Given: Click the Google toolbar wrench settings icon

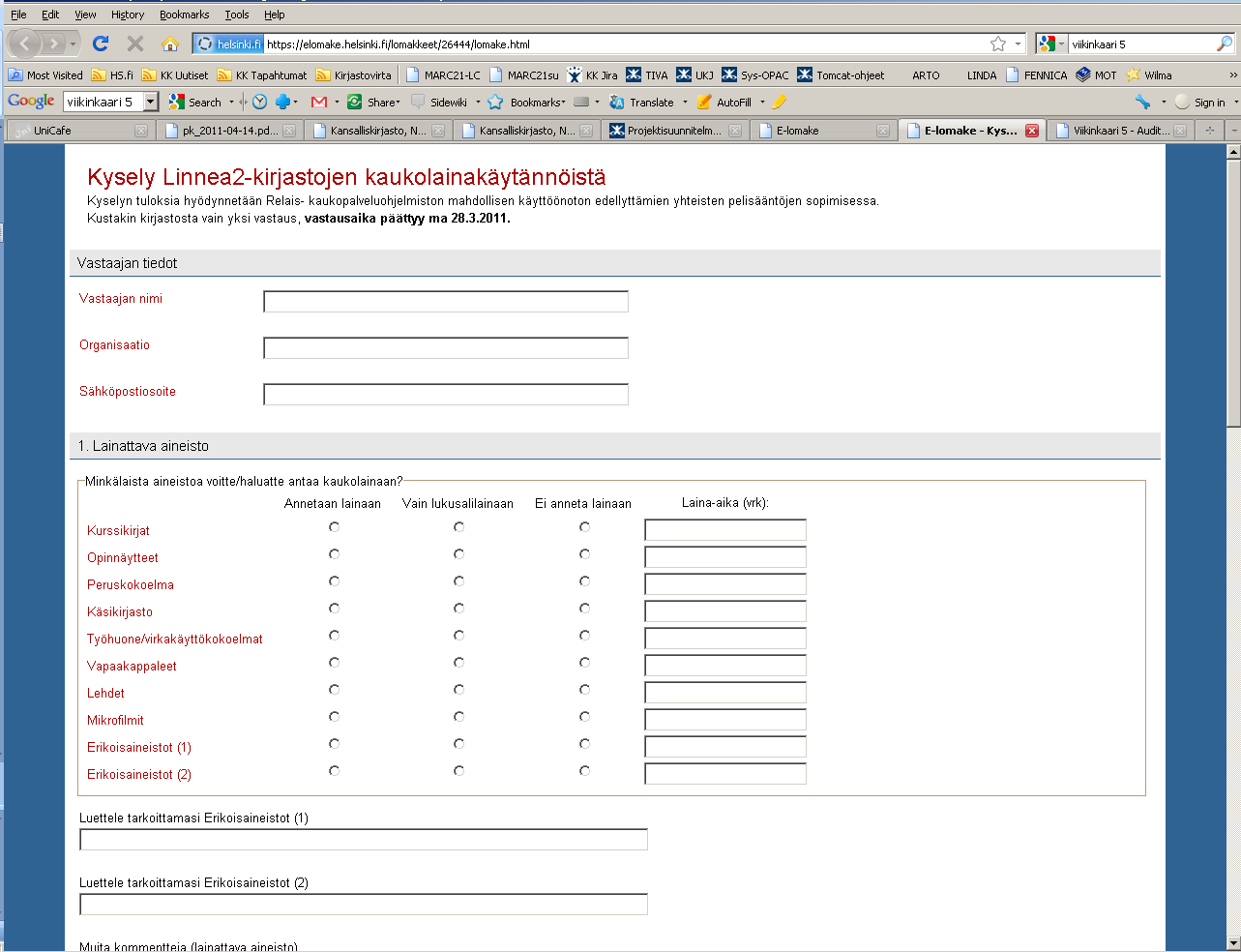Looking at the screenshot, I should [1143, 102].
